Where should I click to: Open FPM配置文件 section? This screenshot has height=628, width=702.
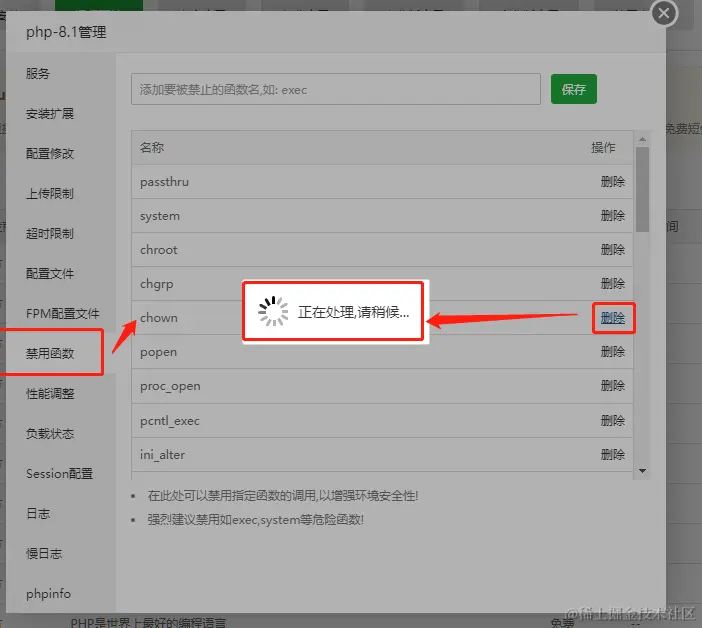pos(63,313)
